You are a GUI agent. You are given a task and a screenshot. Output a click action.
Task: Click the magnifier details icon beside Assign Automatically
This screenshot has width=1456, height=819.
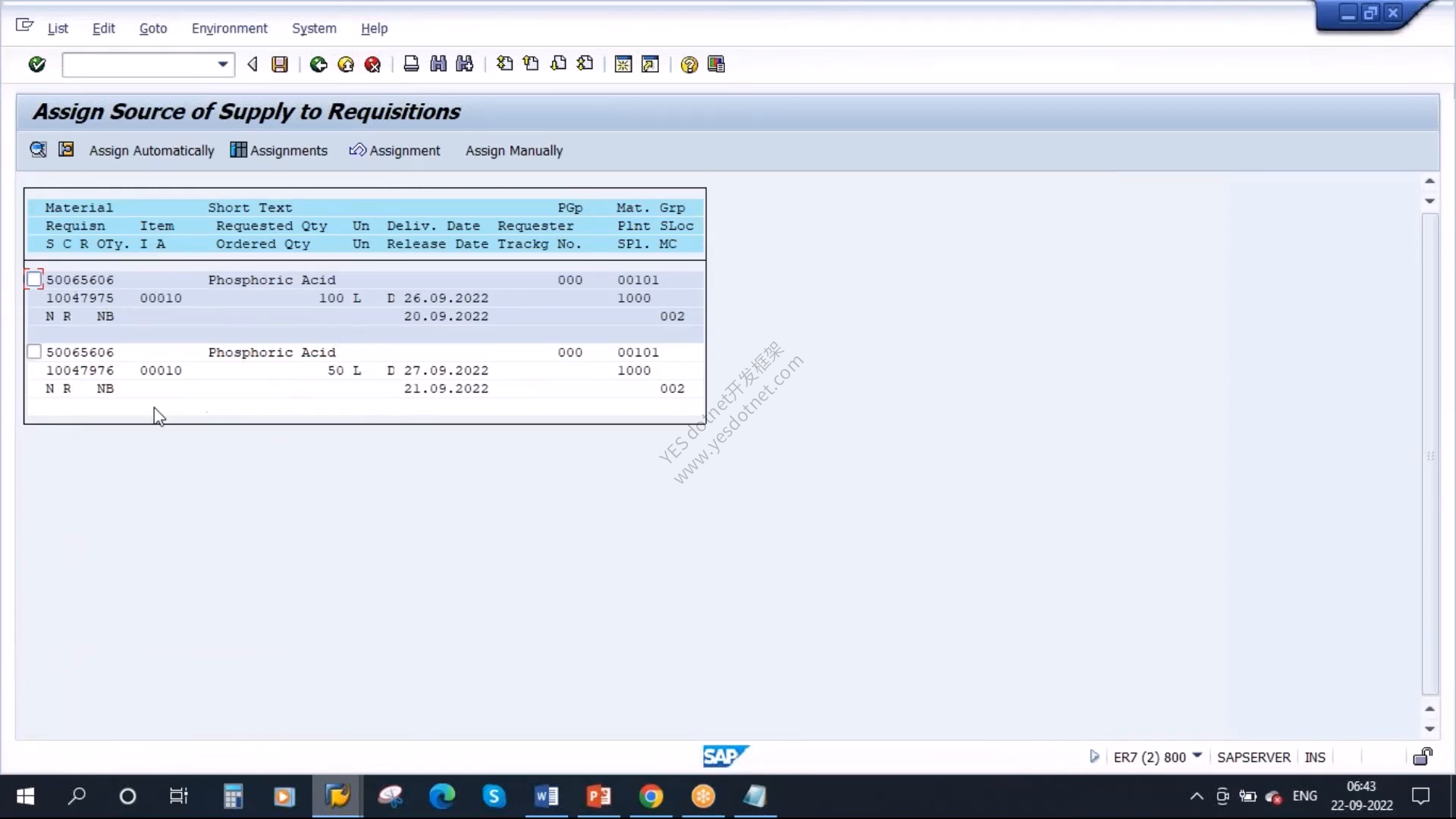[38, 149]
